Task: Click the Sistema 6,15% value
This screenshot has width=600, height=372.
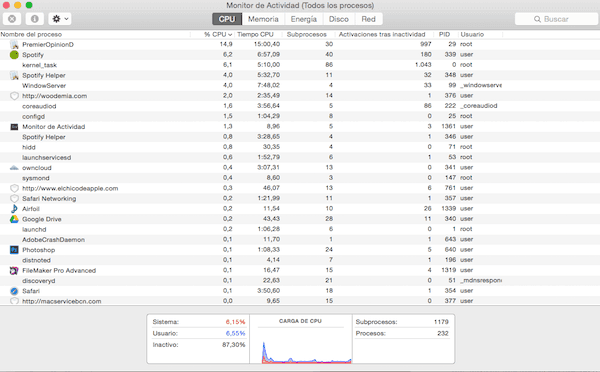Action: coord(235,322)
